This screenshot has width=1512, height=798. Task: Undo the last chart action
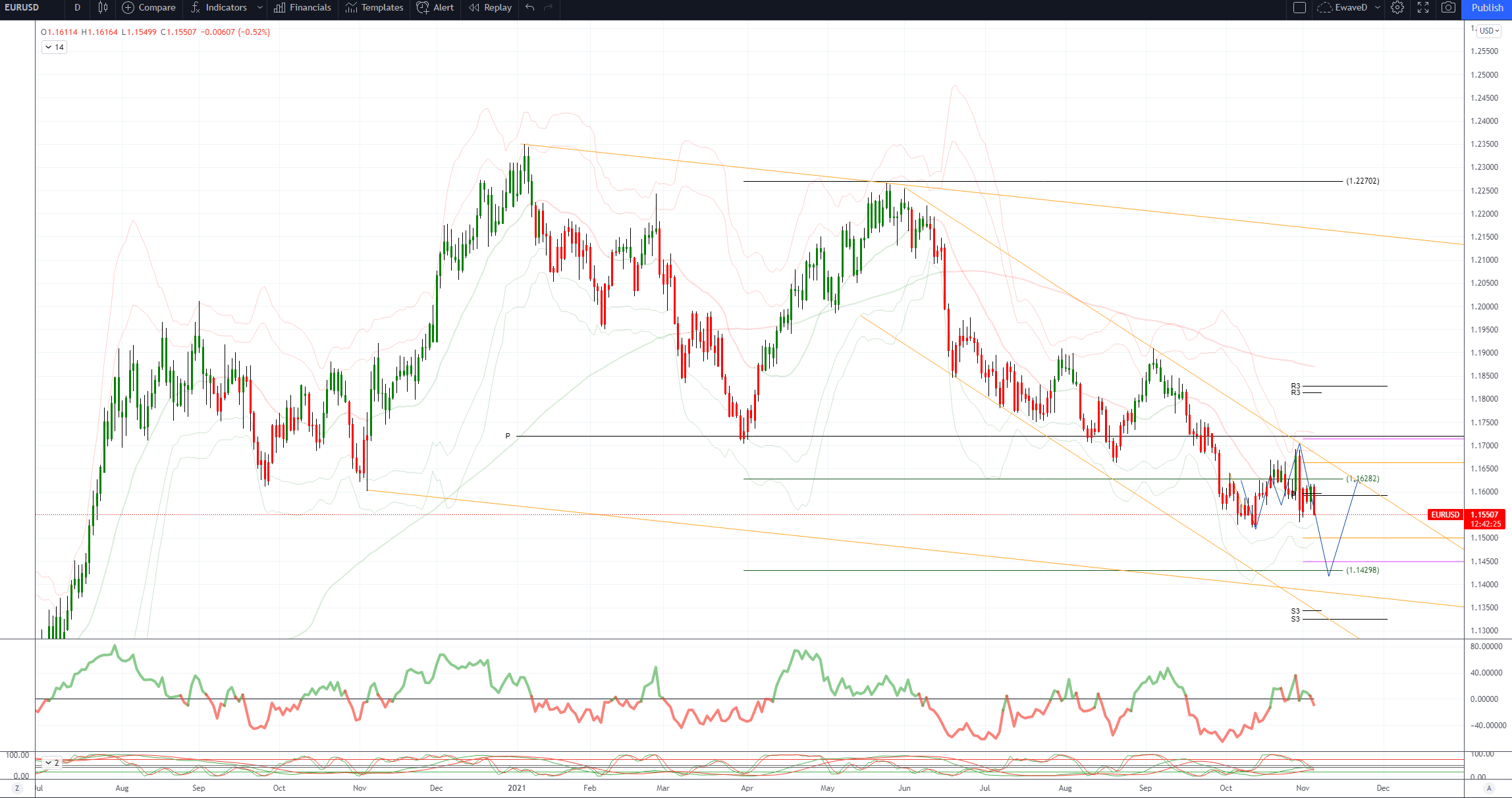(x=530, y=8)
